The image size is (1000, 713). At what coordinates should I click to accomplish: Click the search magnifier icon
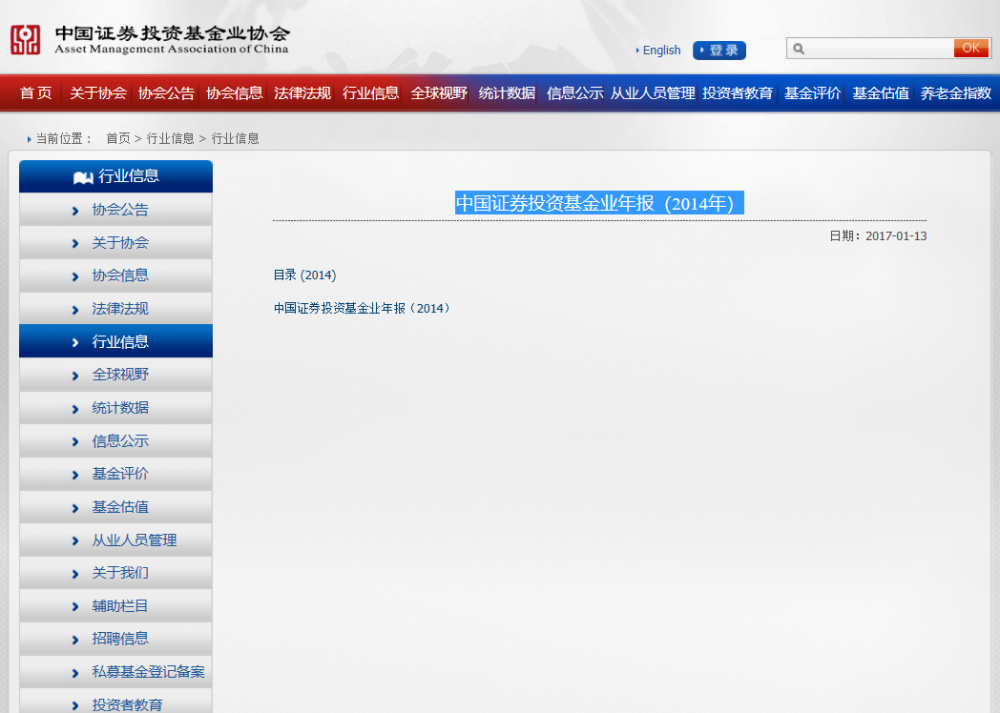point(798,48)
